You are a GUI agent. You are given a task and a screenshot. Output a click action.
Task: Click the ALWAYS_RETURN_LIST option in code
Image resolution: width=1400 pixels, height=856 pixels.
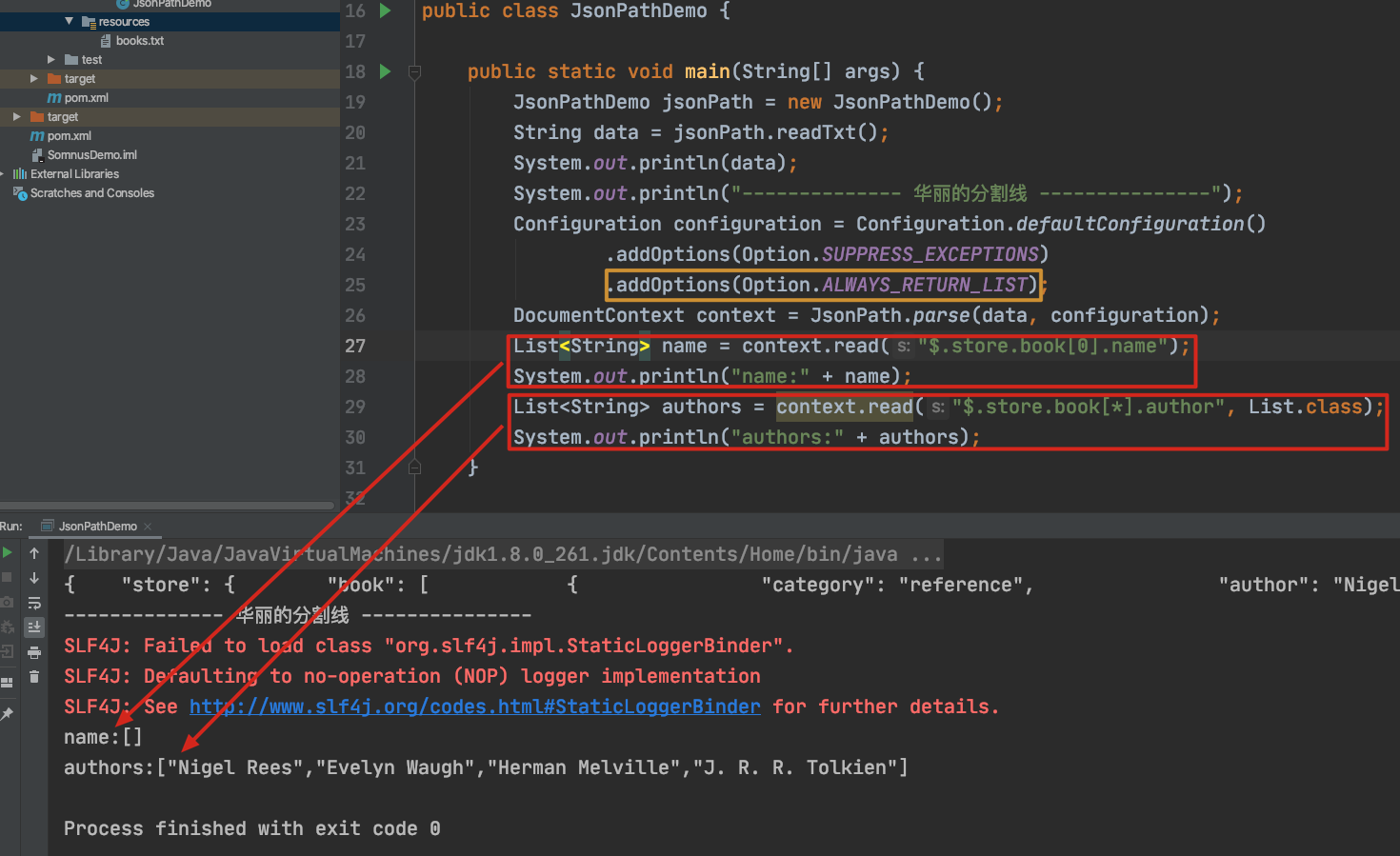(925, 285)
